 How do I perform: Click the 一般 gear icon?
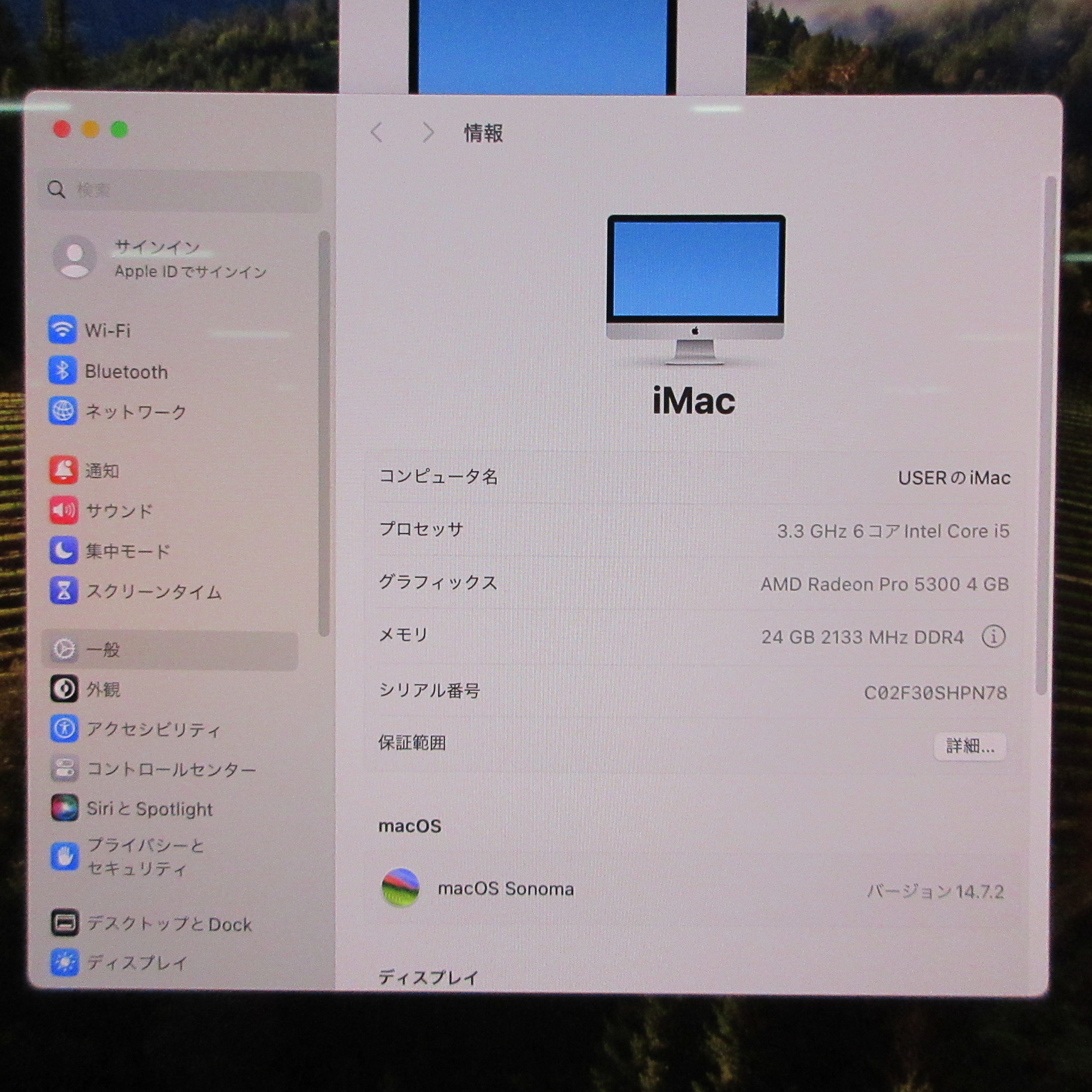tap(63, 650)
